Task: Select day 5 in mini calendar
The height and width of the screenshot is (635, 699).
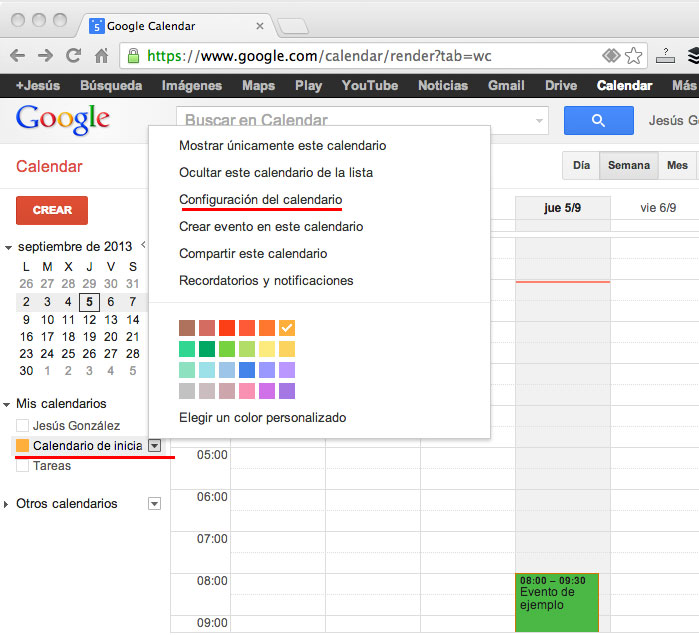Action: pos(89,302)
